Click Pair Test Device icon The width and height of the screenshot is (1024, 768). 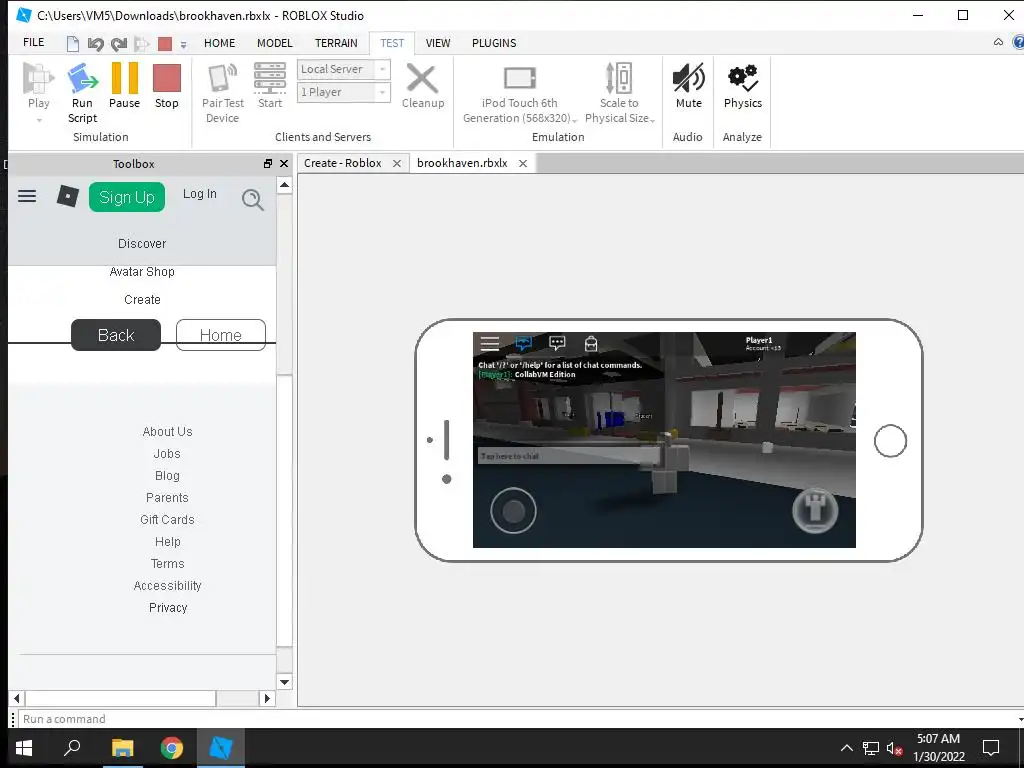click(x=222, y=78)
